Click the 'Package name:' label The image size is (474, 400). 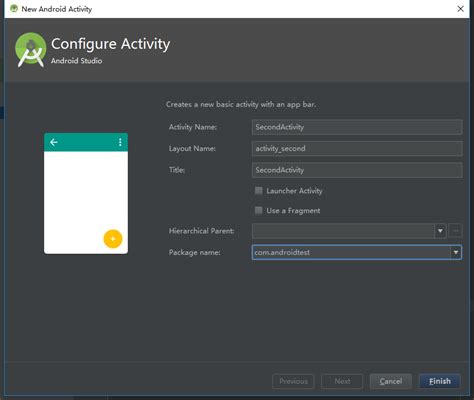click(x=194, y=253)
